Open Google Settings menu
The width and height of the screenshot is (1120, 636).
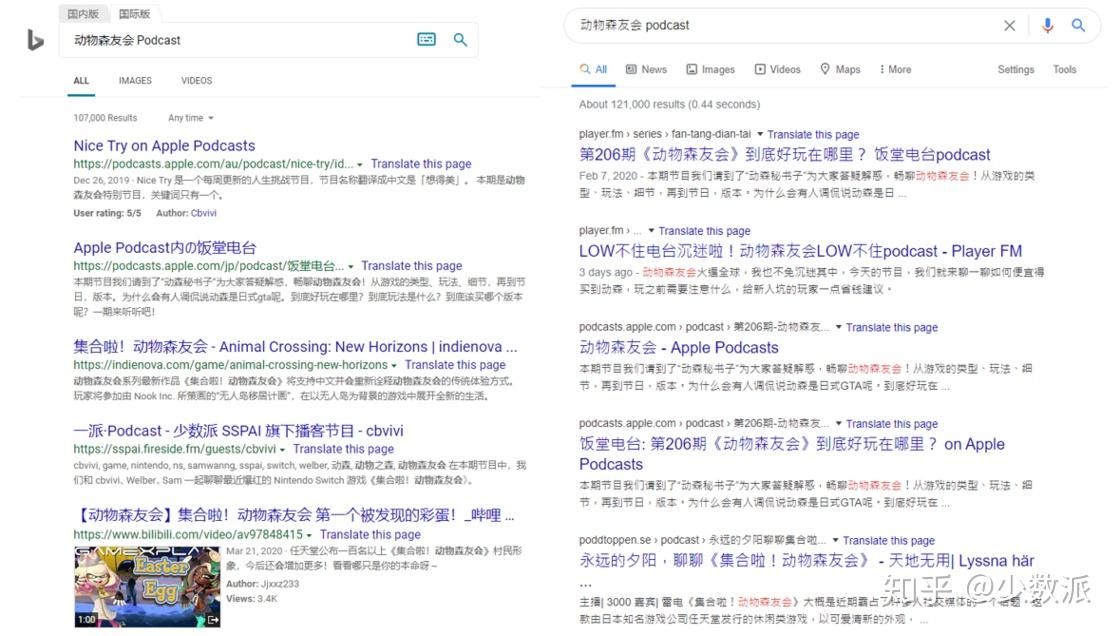pos(1016,69)
